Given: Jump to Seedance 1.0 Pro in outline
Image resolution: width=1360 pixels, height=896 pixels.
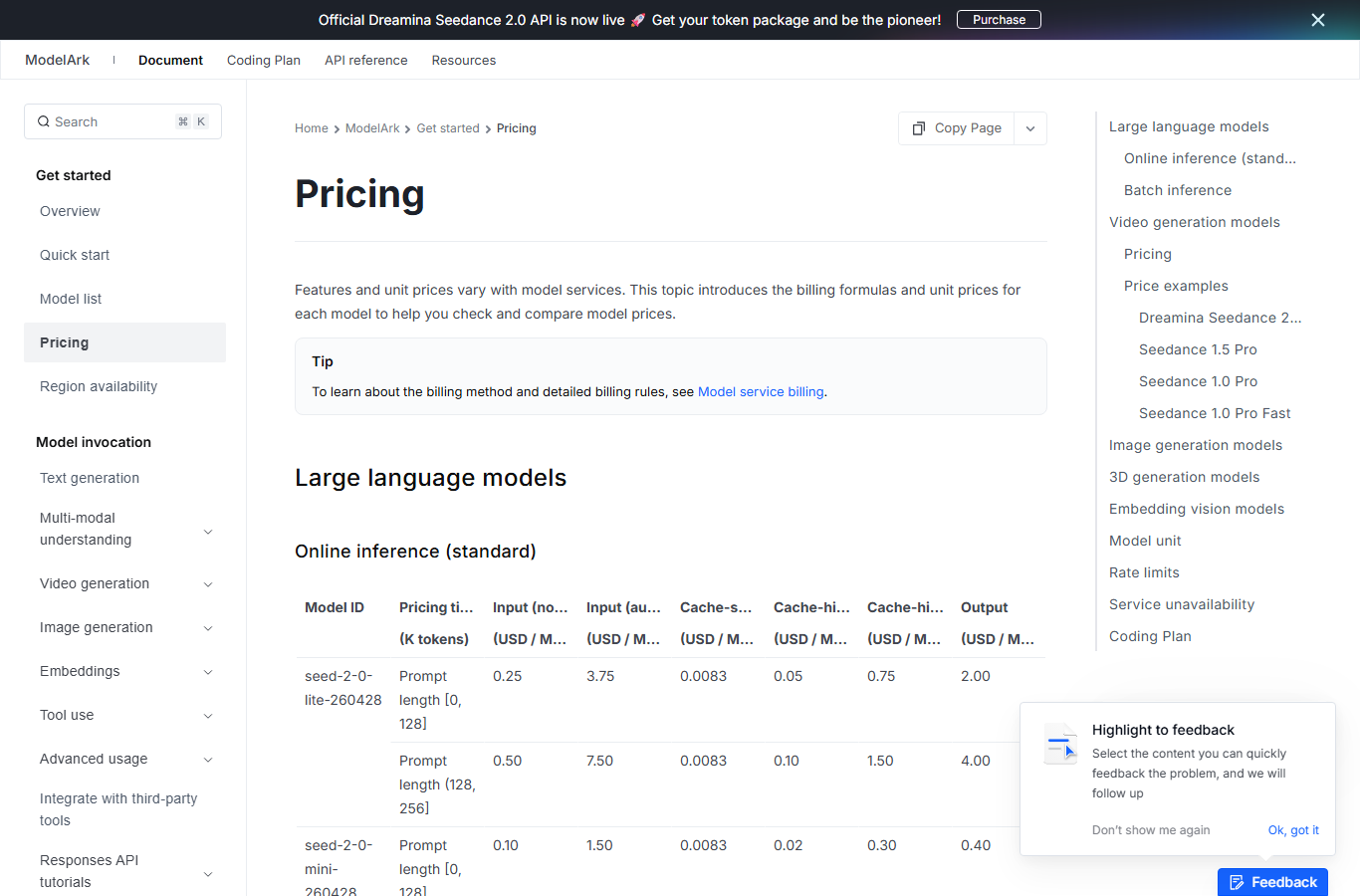Looking at the screenshot, I should click(x=1198, y=381).
